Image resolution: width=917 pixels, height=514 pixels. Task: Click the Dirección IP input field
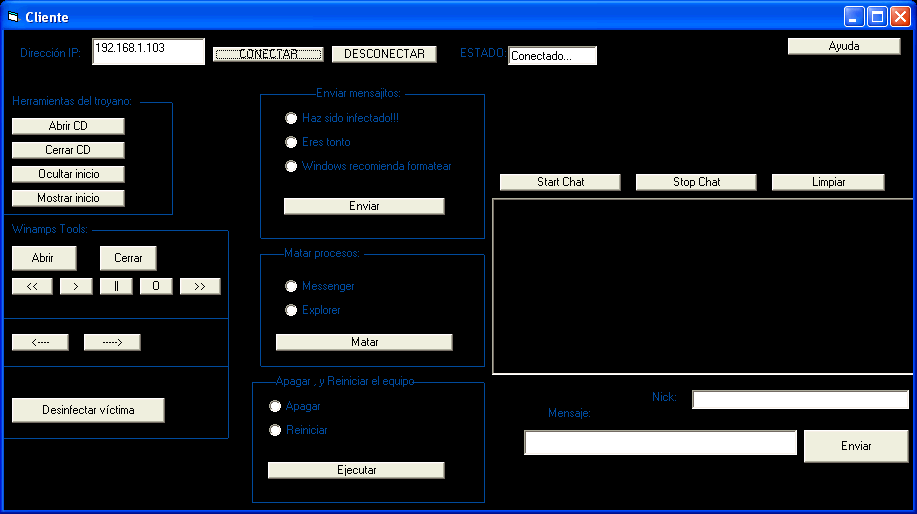148,52
